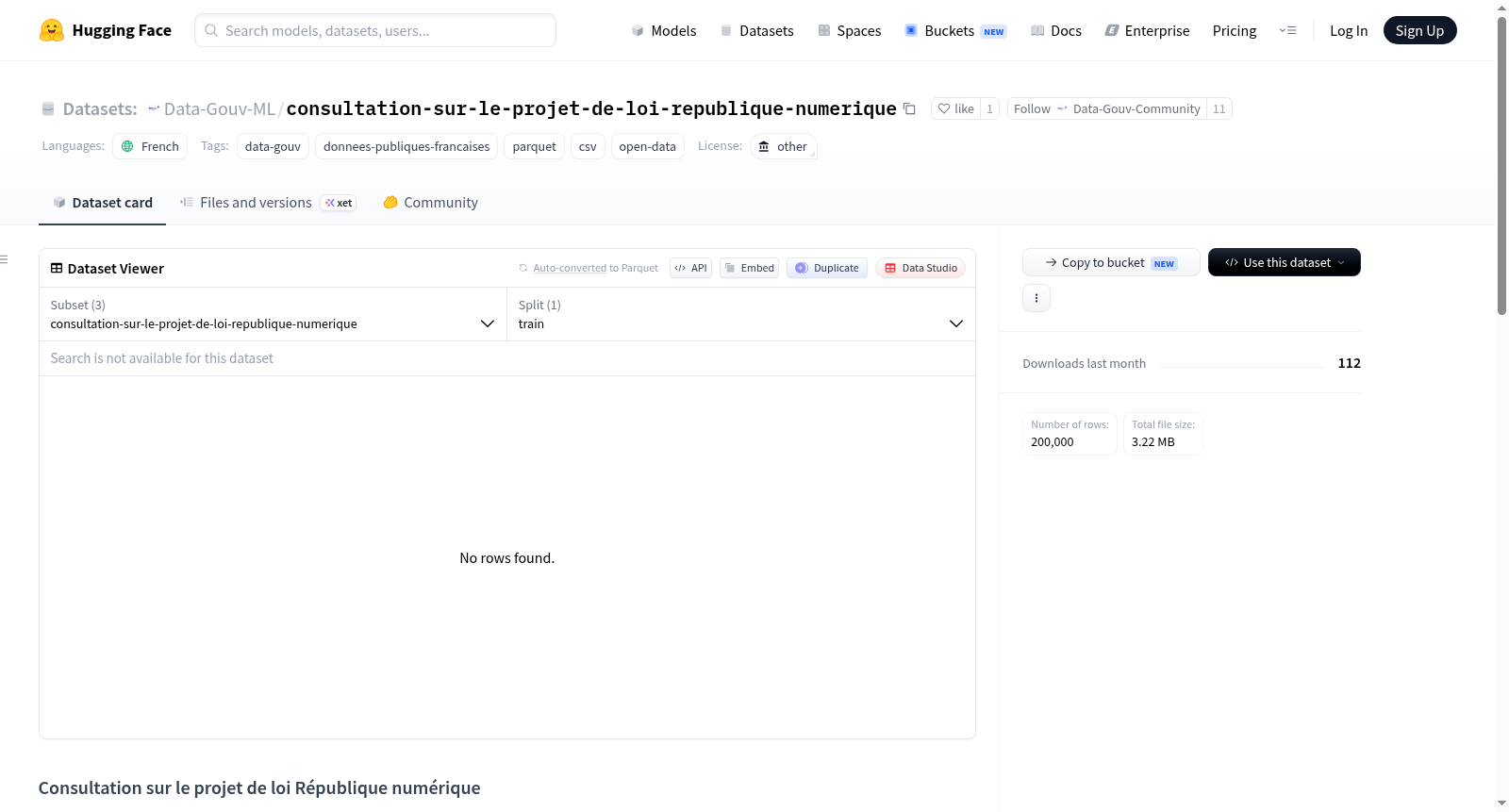This screenshot has height=812, width=1509.
Task: Open the navigation overflow menu icon
Action: point(1287,30)
